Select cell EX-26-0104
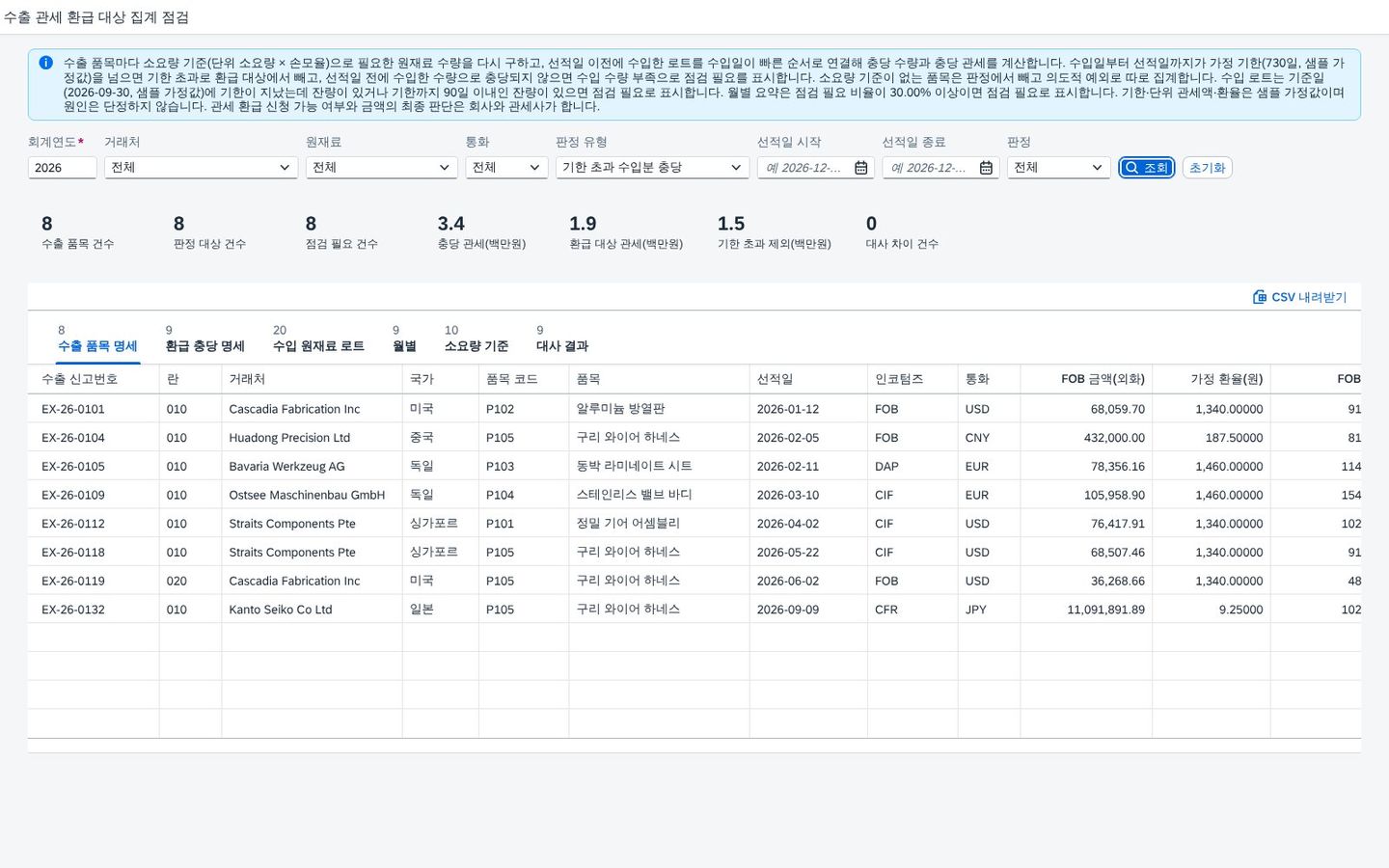This screenshot has width=1389, height=868. coord(94,438)
